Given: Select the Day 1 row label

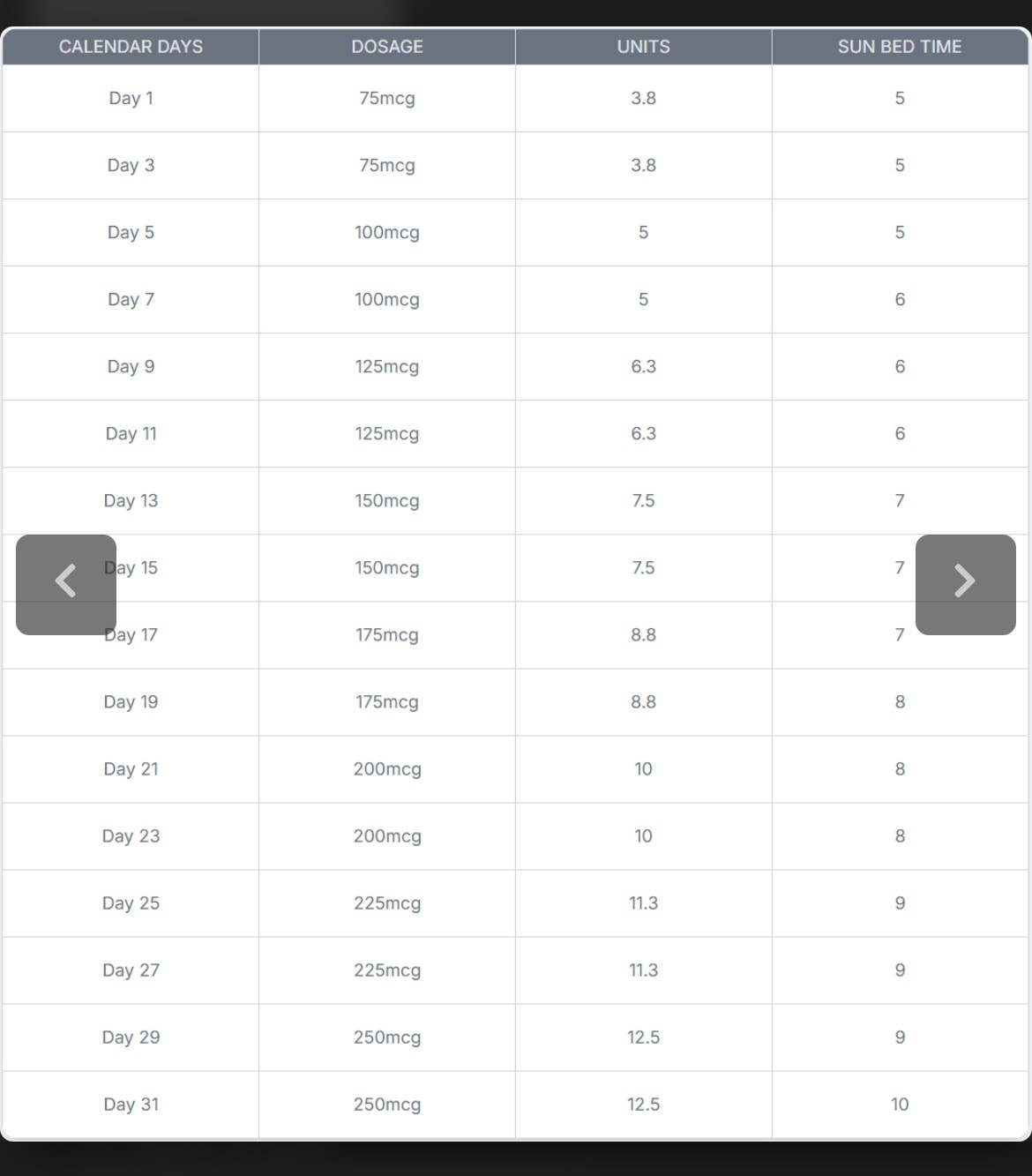Looking at the screenshot, I should coord(131,98).
